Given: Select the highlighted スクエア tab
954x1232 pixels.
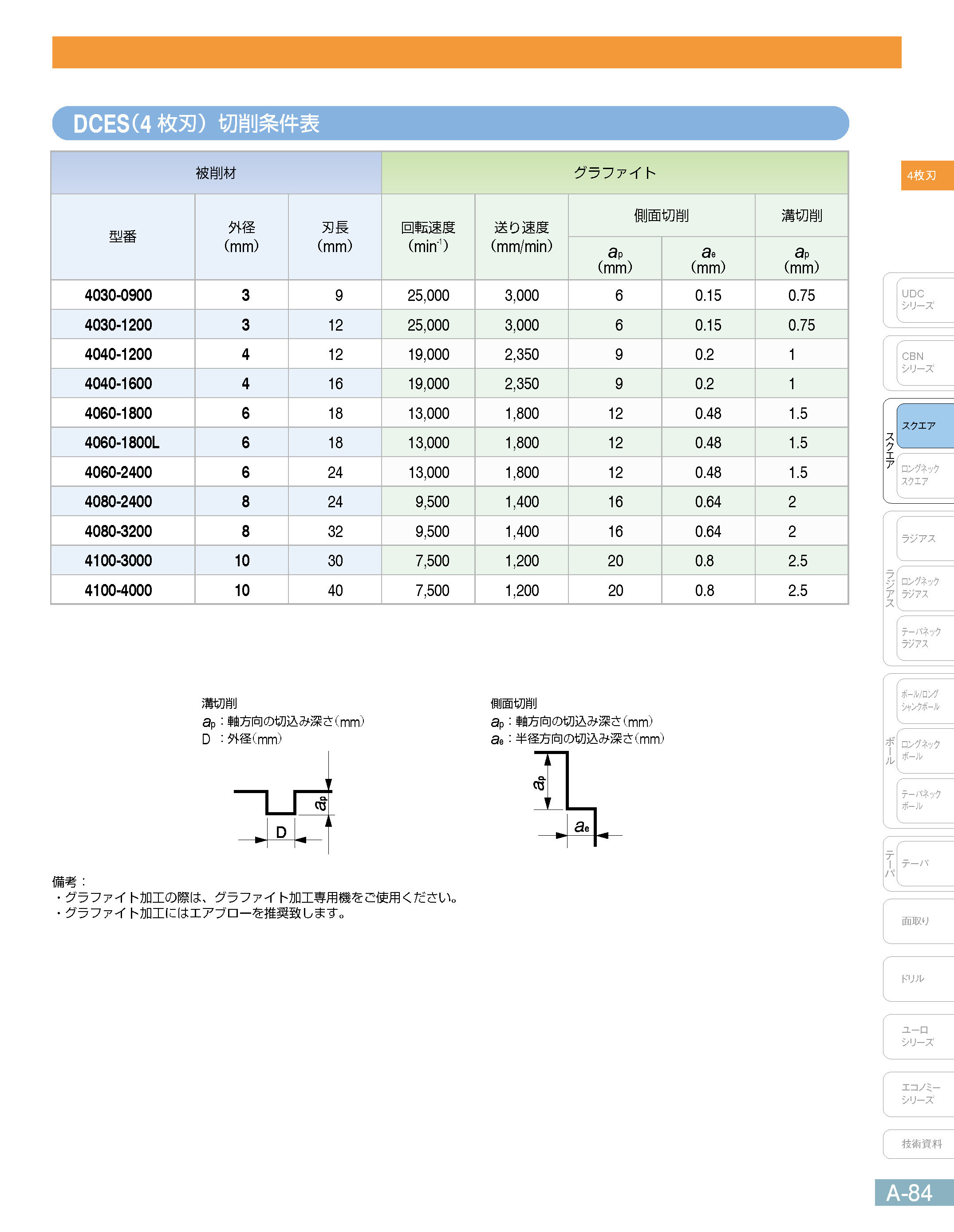Looking at the screenshot, I should coord(925,425).
